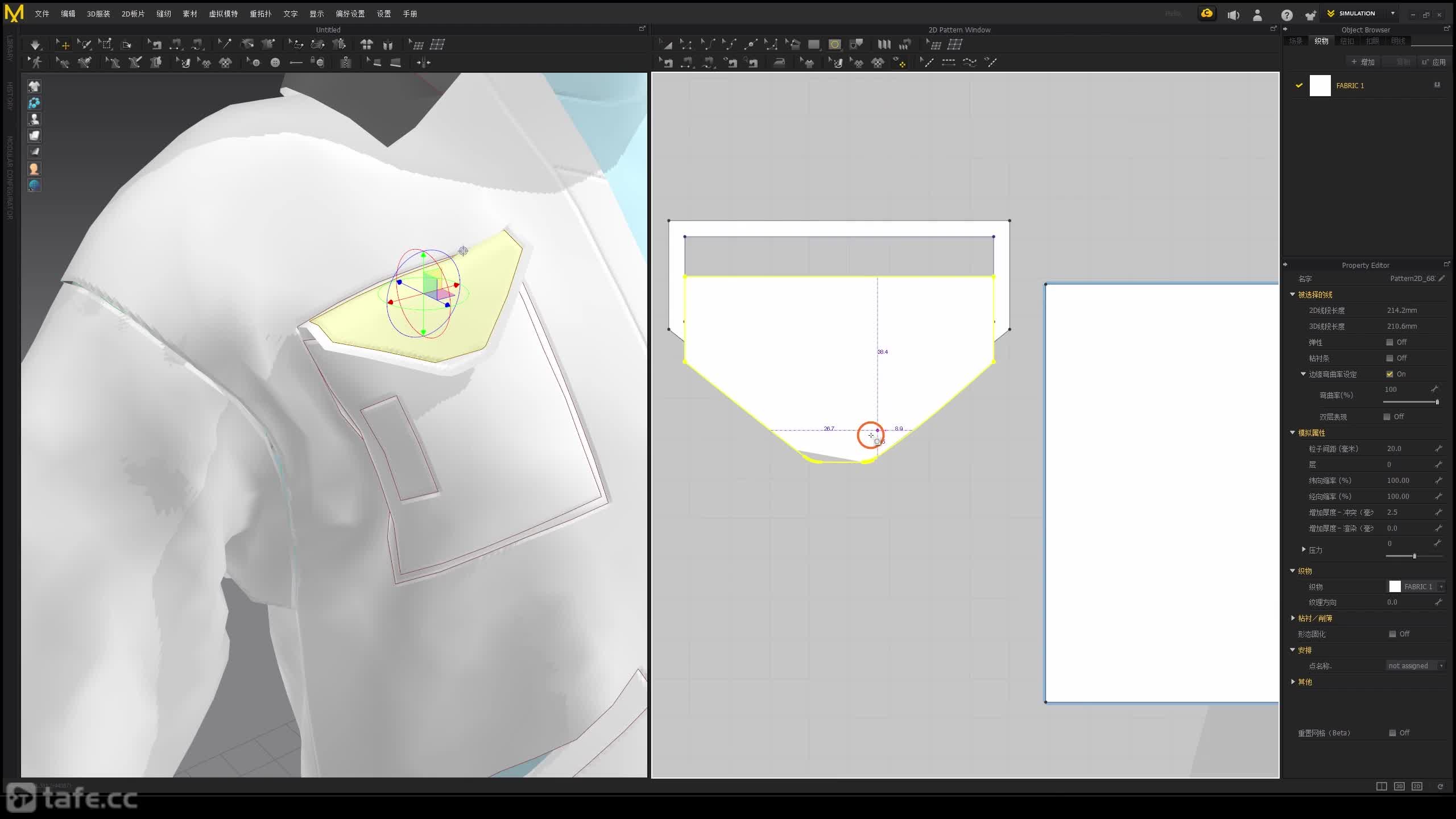Expand the 压力 property
The image size is (1456, 819).
(1304, 549)
